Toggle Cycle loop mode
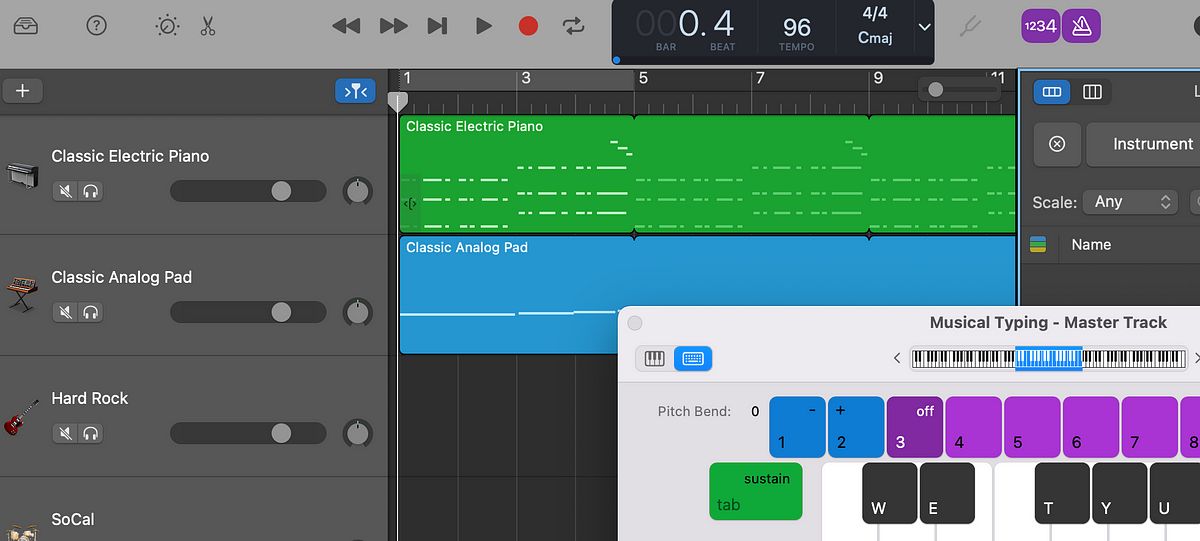Viewport: 1200px width, 541px height. tap(573, 26)
